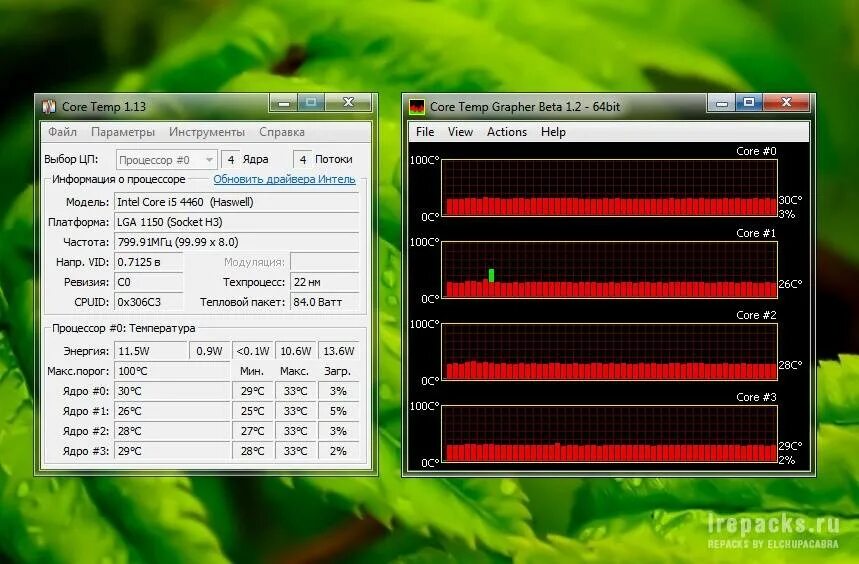Click the Частота field 799.91МГц
The height and width of the screenshot is (564, 859).
point(236,242)
